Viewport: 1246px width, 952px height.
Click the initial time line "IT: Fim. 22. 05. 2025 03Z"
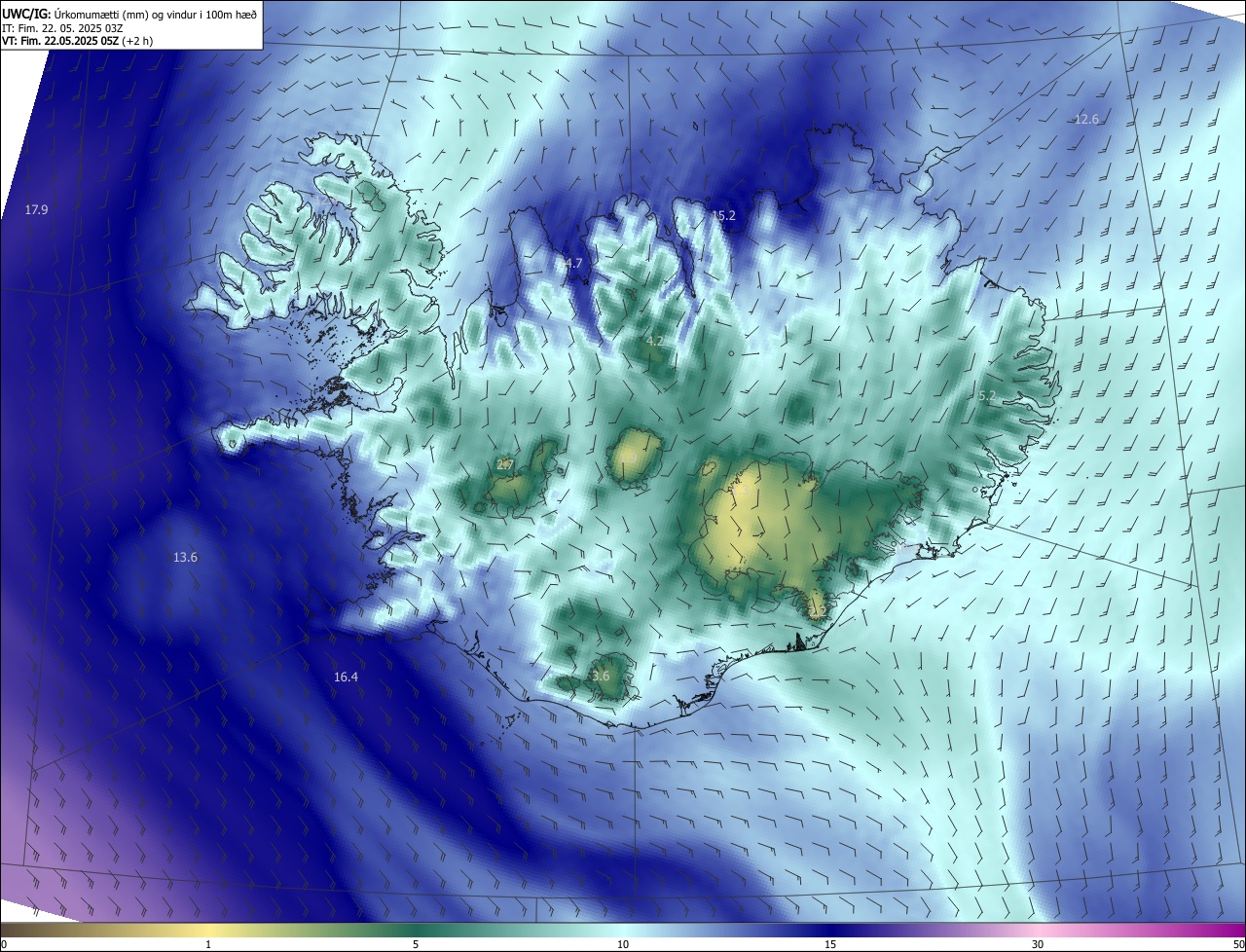tap(62, 28)
